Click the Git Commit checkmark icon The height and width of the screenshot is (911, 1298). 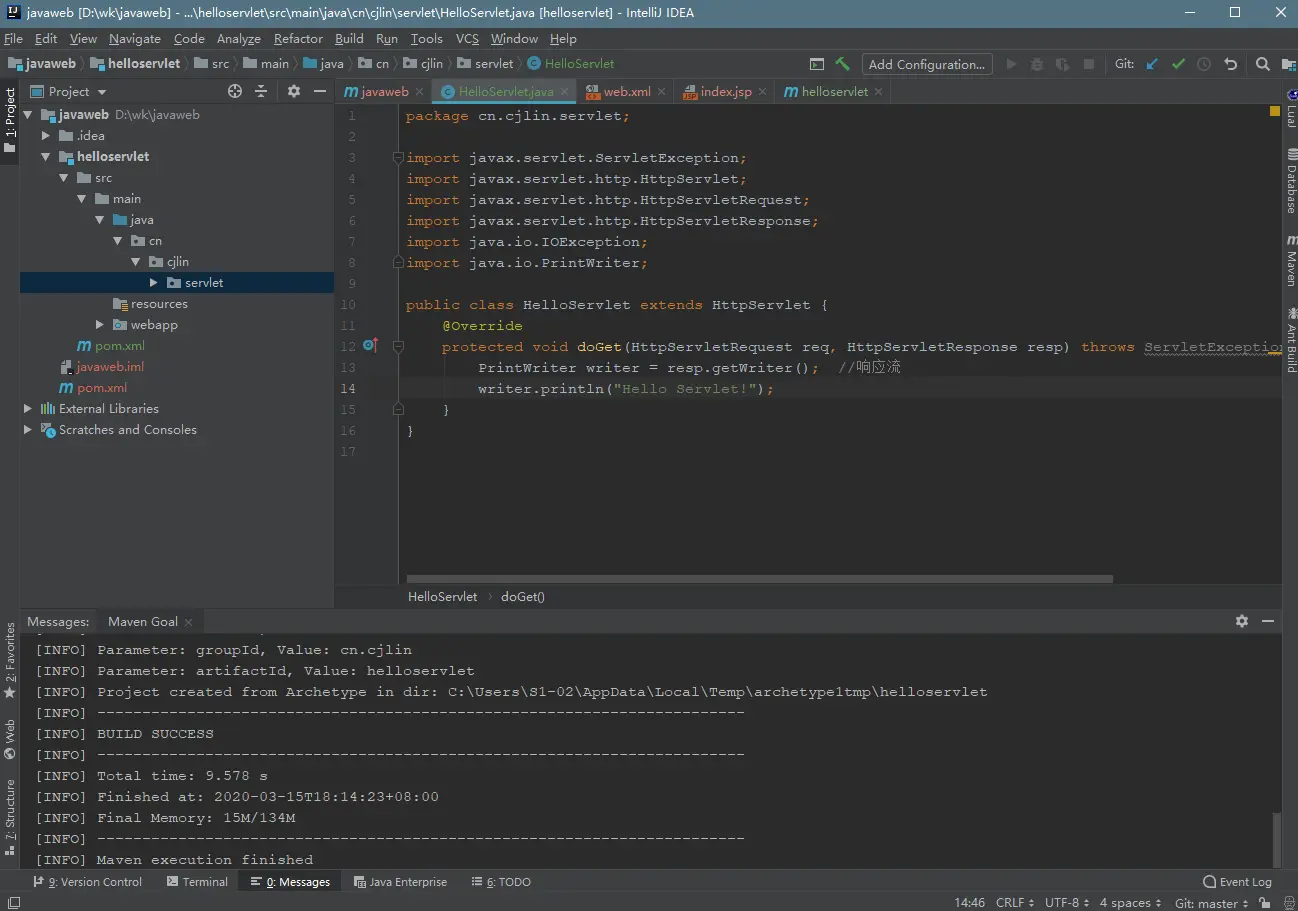coord(1178,64)
